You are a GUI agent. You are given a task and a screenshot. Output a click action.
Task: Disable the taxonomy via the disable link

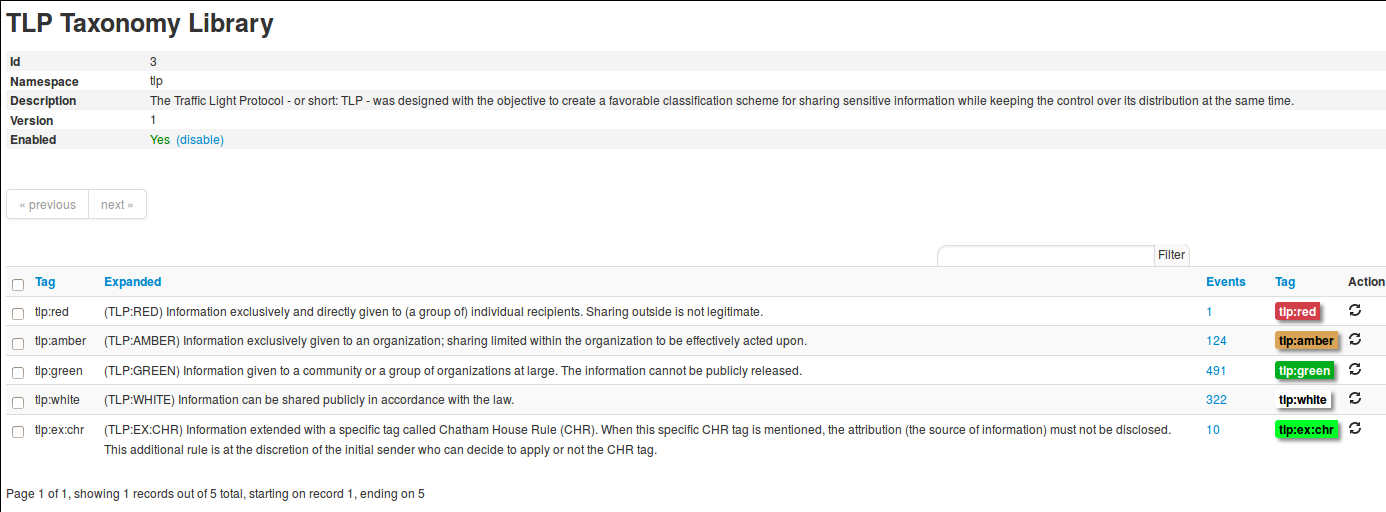[200, 140]
